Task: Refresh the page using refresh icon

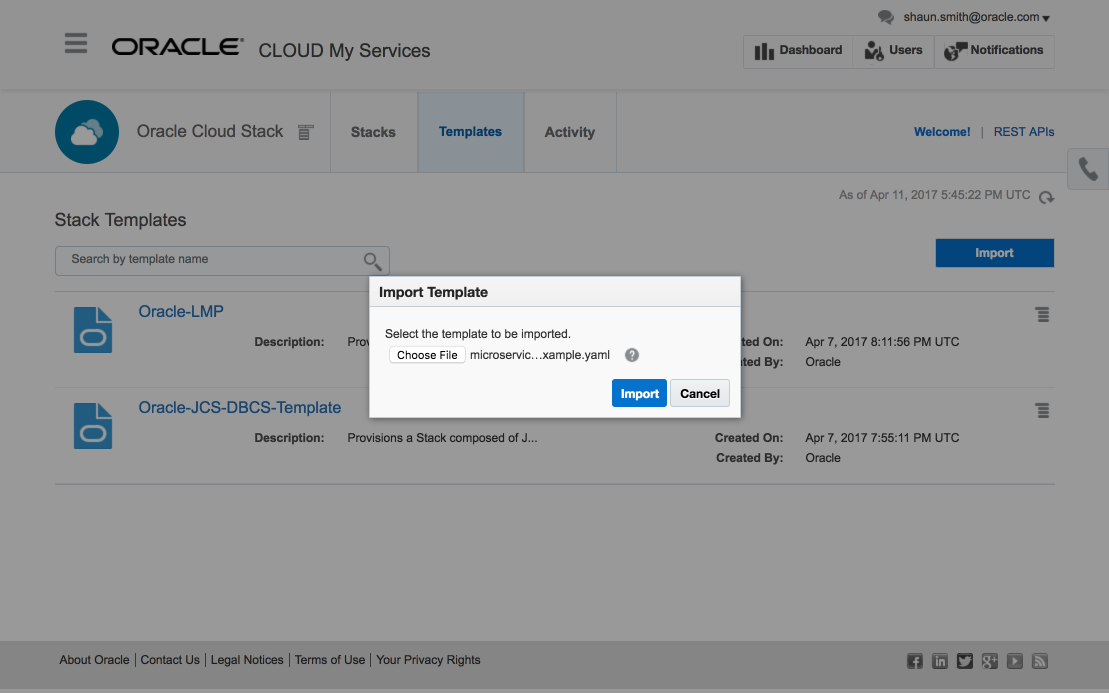Action: 1046,197
